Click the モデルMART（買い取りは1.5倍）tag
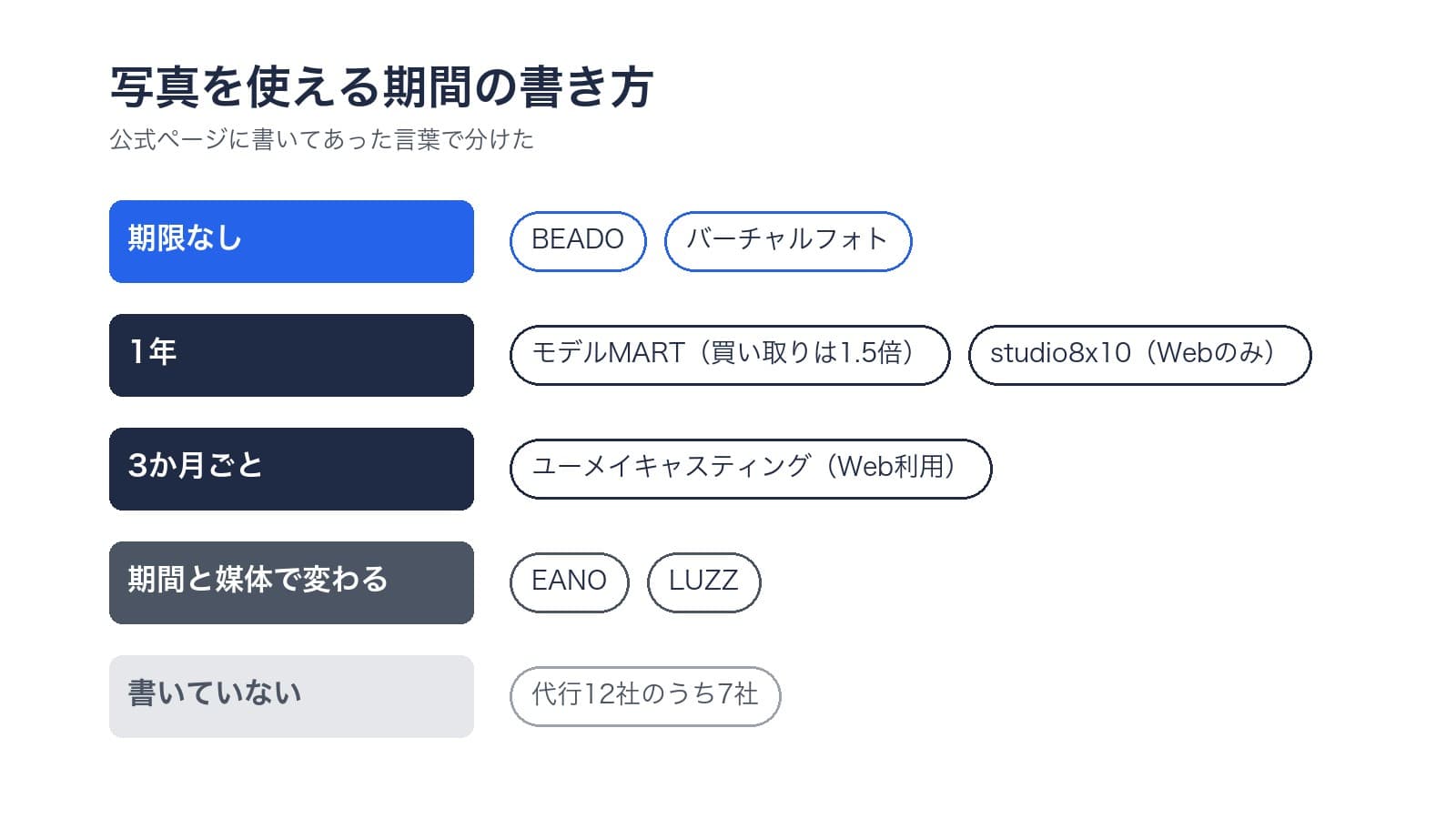This screenshot has width=1456, height=819. 730,355
